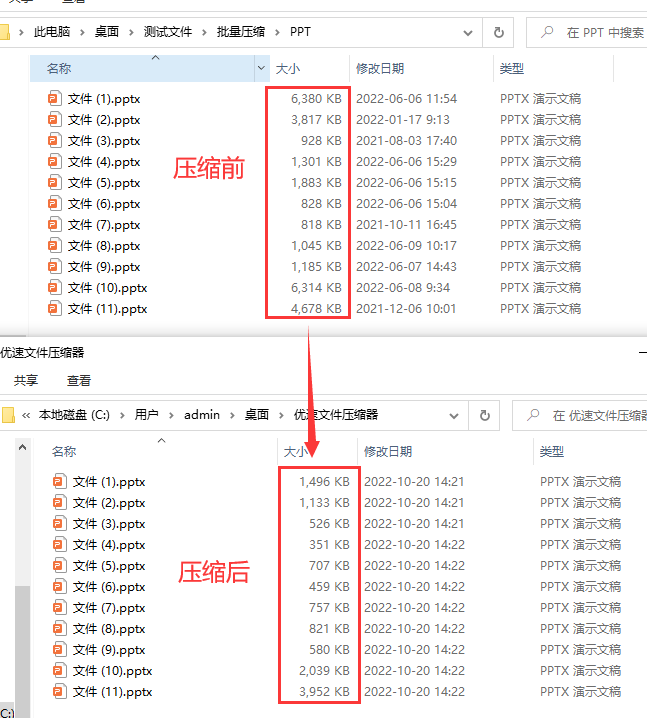This screenshot has height=718, width=647.
Task: Click the 文件 (11).pptx icon in PPT window
Action: (x=54, y=309)
